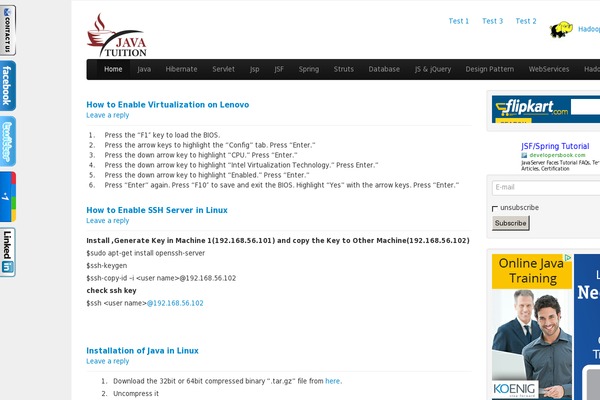Click the Google +1 side tab
The image size is (600, 400).
point(8,197)
